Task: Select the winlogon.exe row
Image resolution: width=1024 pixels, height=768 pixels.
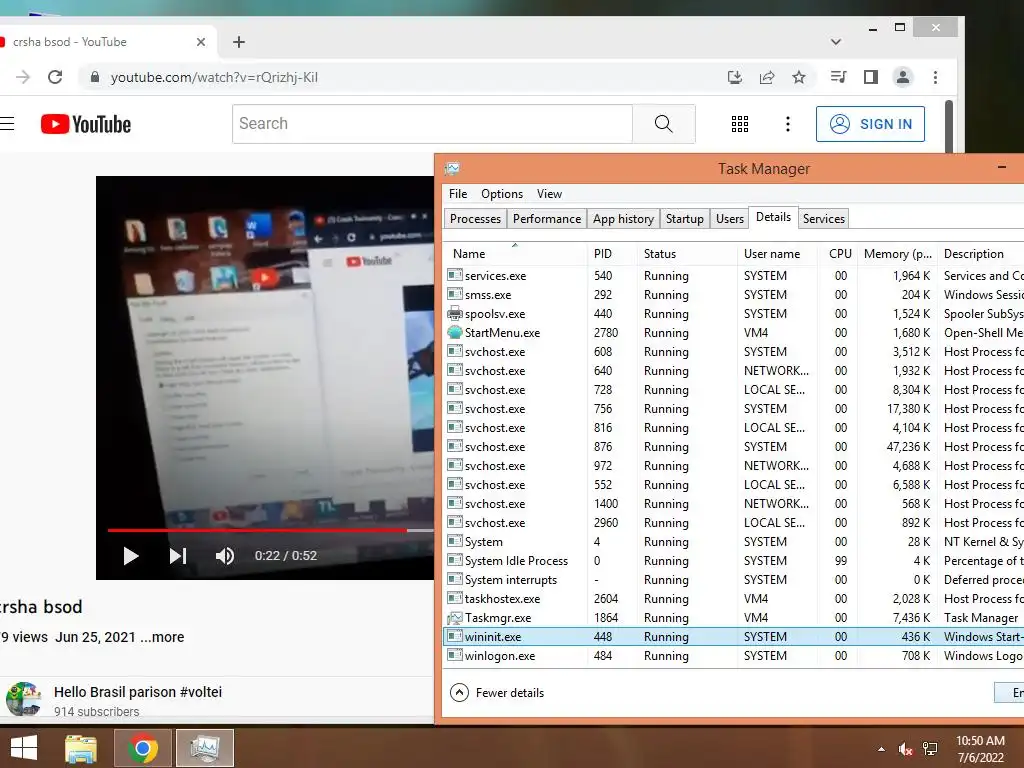Action: pyautogui.click(x=733, y=655)
